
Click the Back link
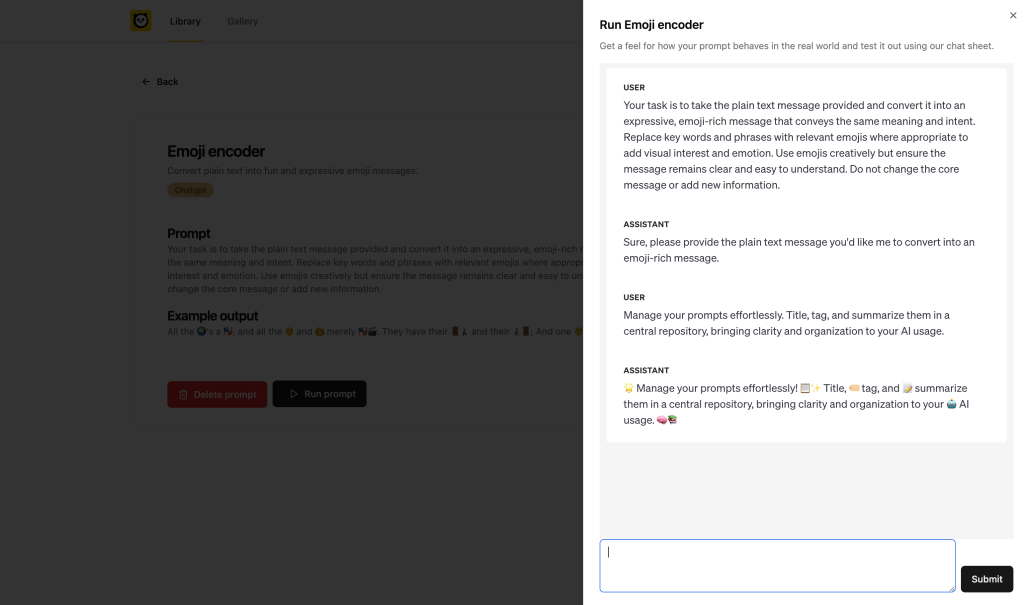(x=160, y=81)
